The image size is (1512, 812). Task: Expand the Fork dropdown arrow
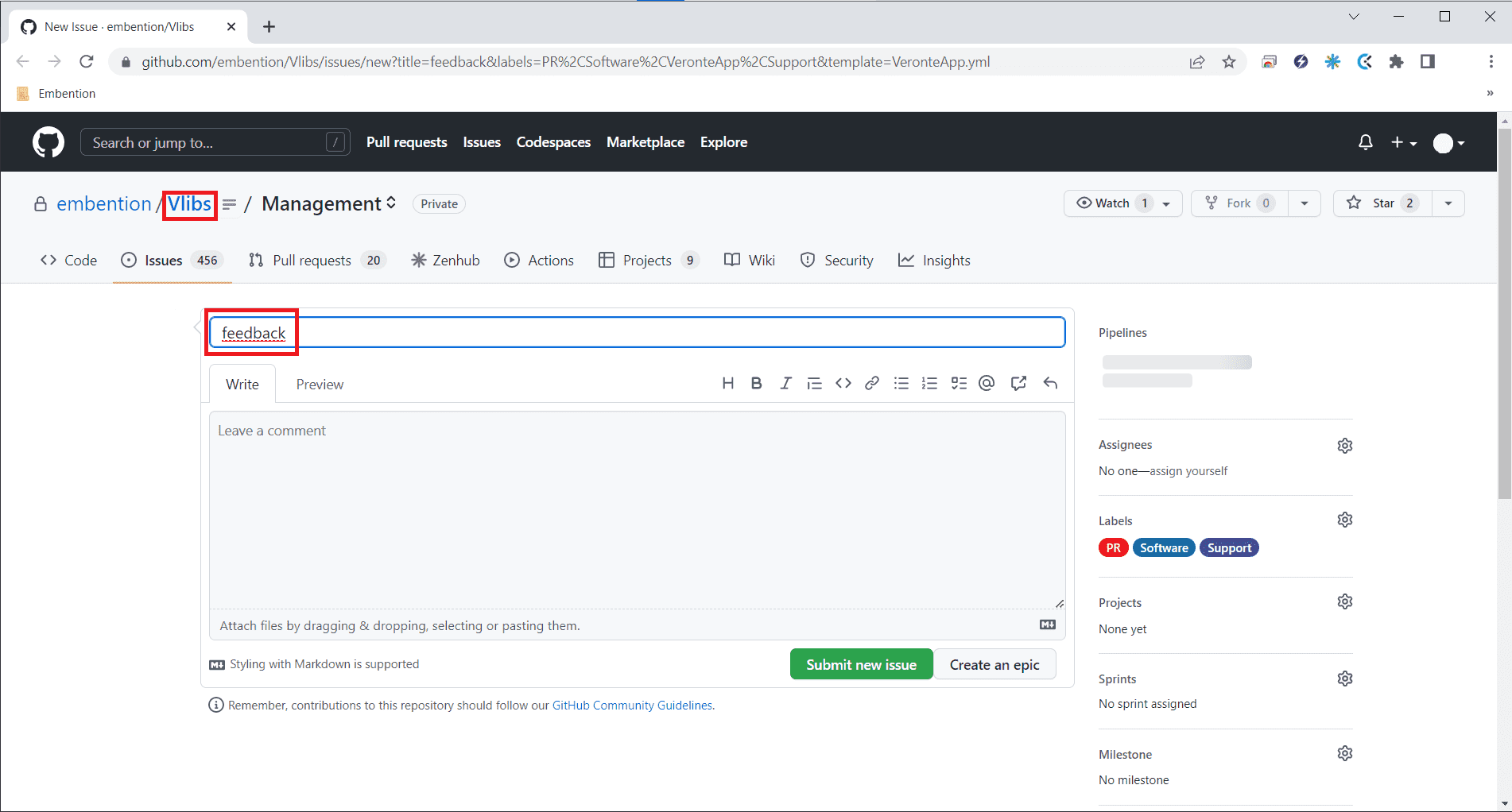[x=1305, y=203]
